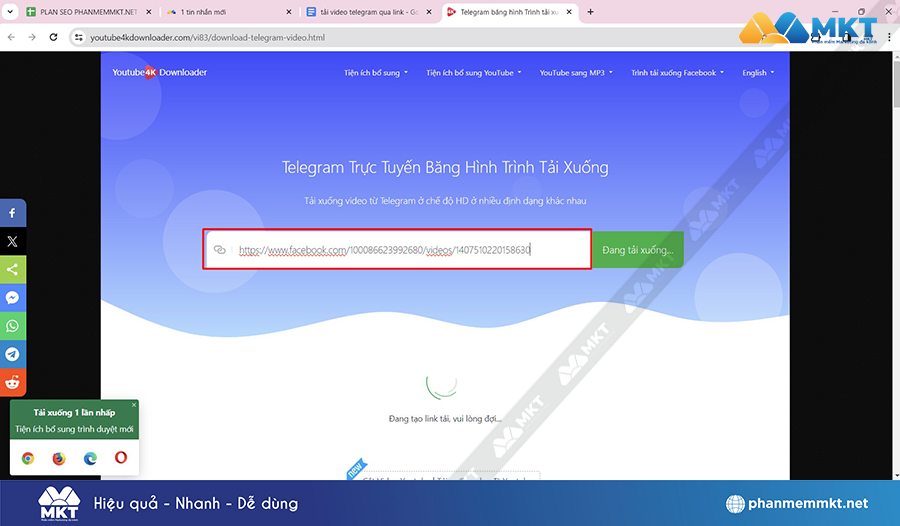Share page via Facebook sidebar icon
Viewport: 900px width, 526px height.
[x=13, y=213]
